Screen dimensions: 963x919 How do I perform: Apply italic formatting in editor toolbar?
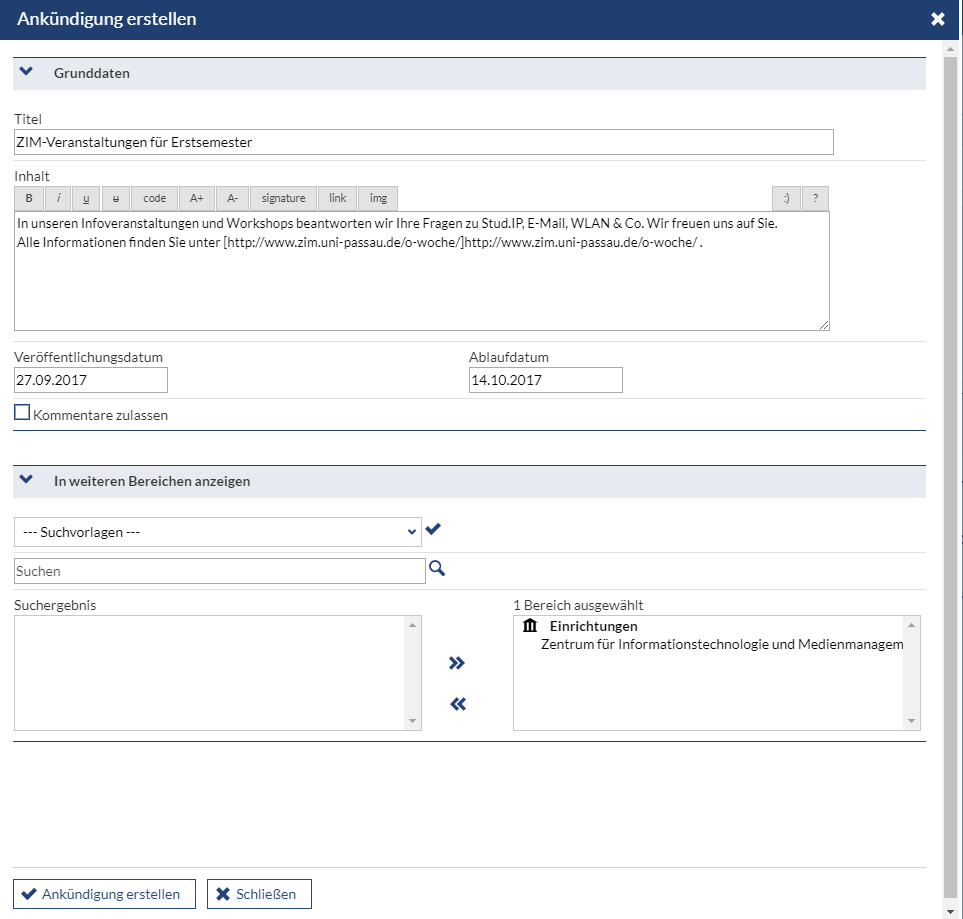pyautogui.click(x=58, y=198)
